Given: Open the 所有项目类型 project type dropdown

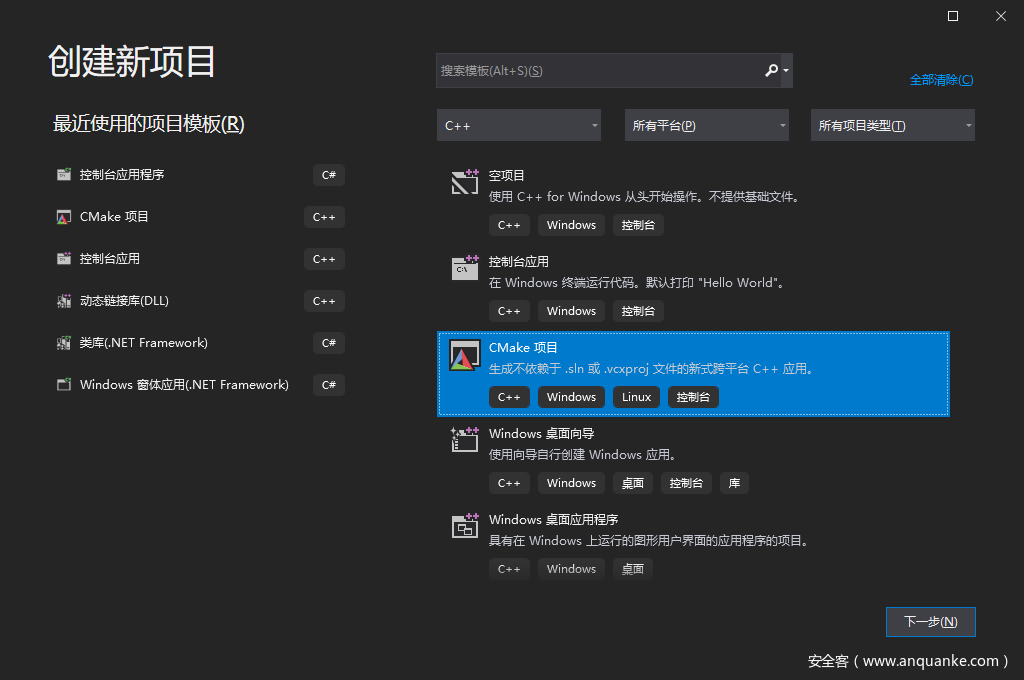Looking at the screenshot, I should pyautogui.click(x=892, y=126).
